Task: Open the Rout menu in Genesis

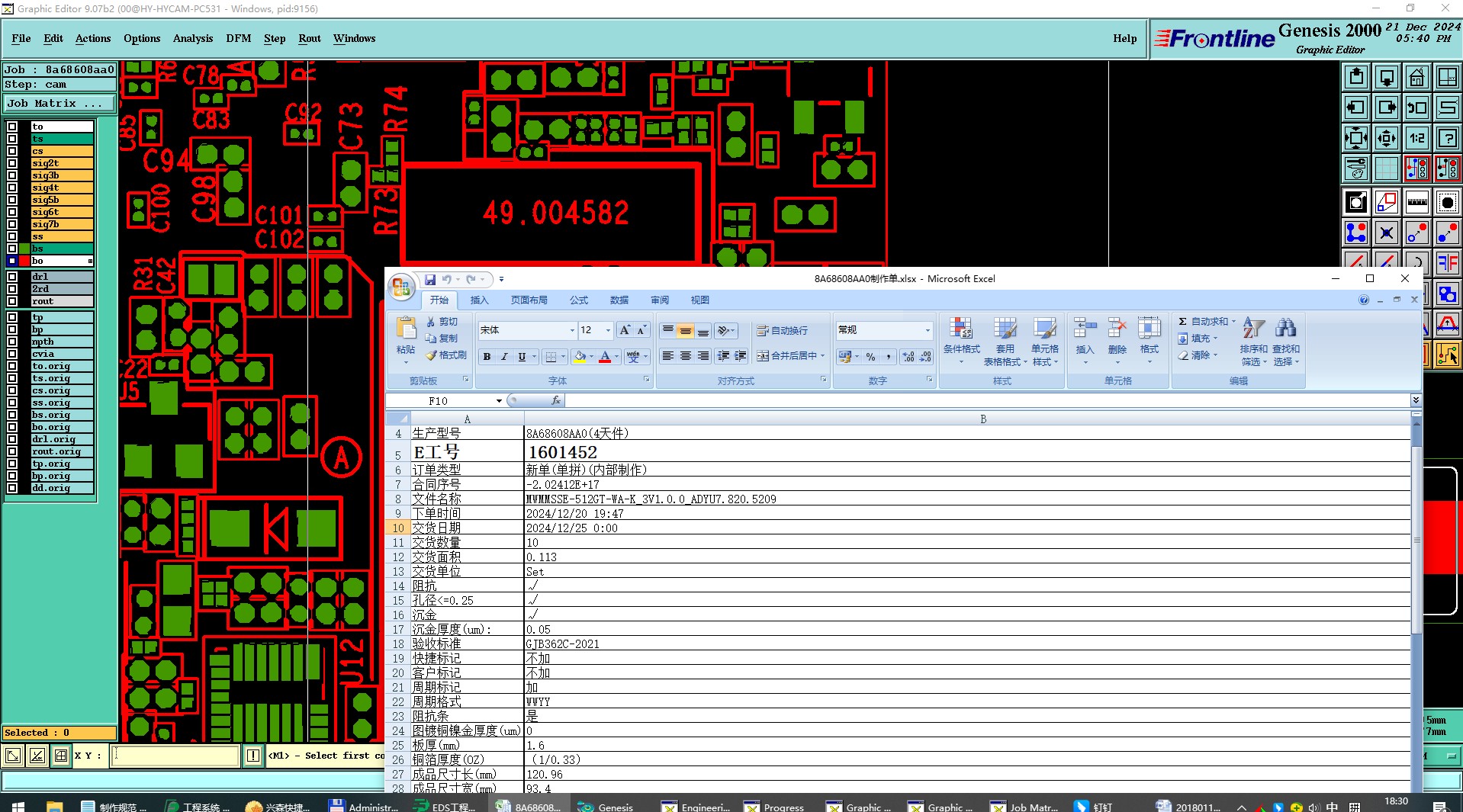Action: pyautogui.click(x=310, y=38)
